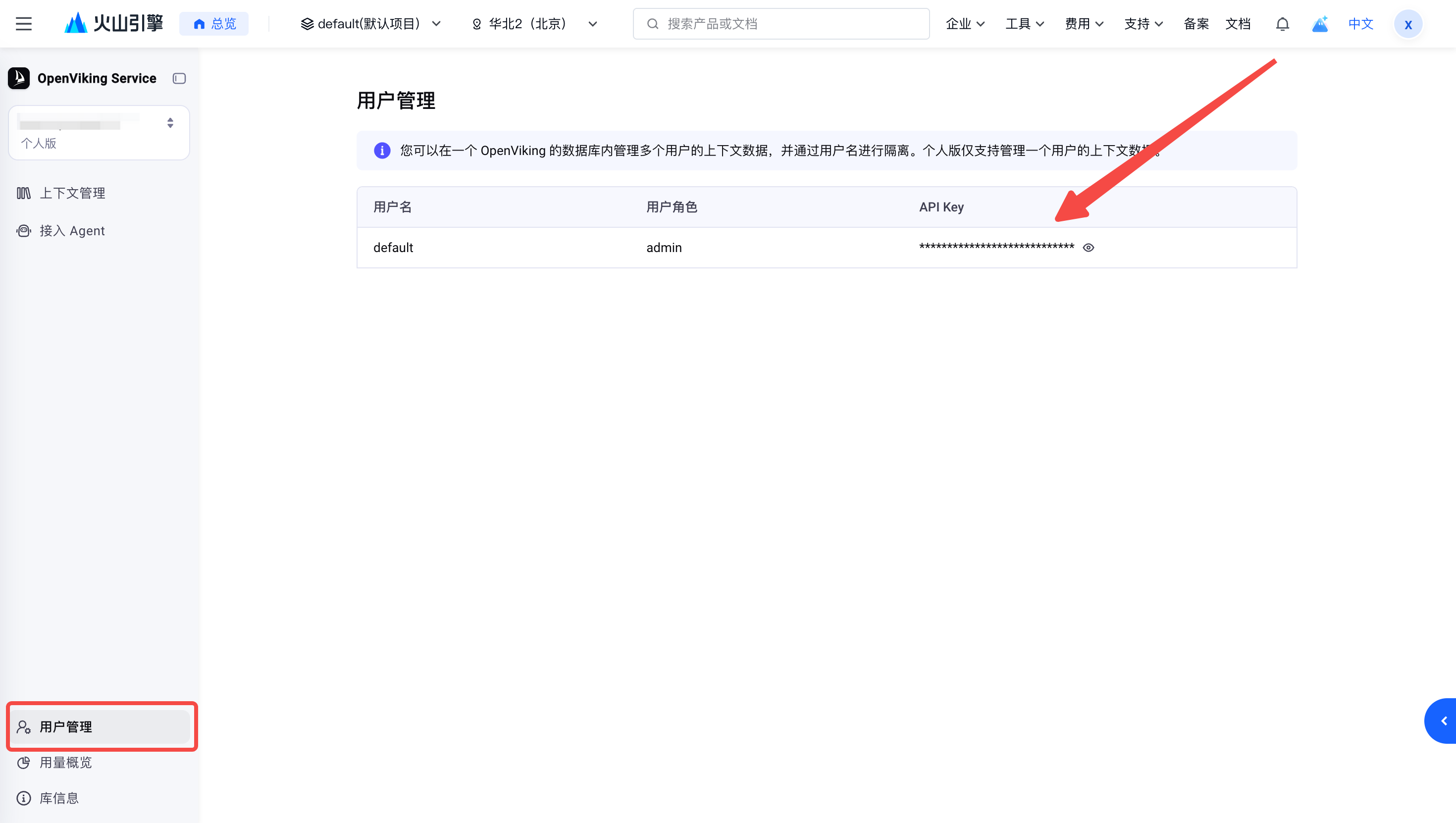Click the 备案 link
The width and height of the screenshot is (1456, 823).
(1196, 24)
